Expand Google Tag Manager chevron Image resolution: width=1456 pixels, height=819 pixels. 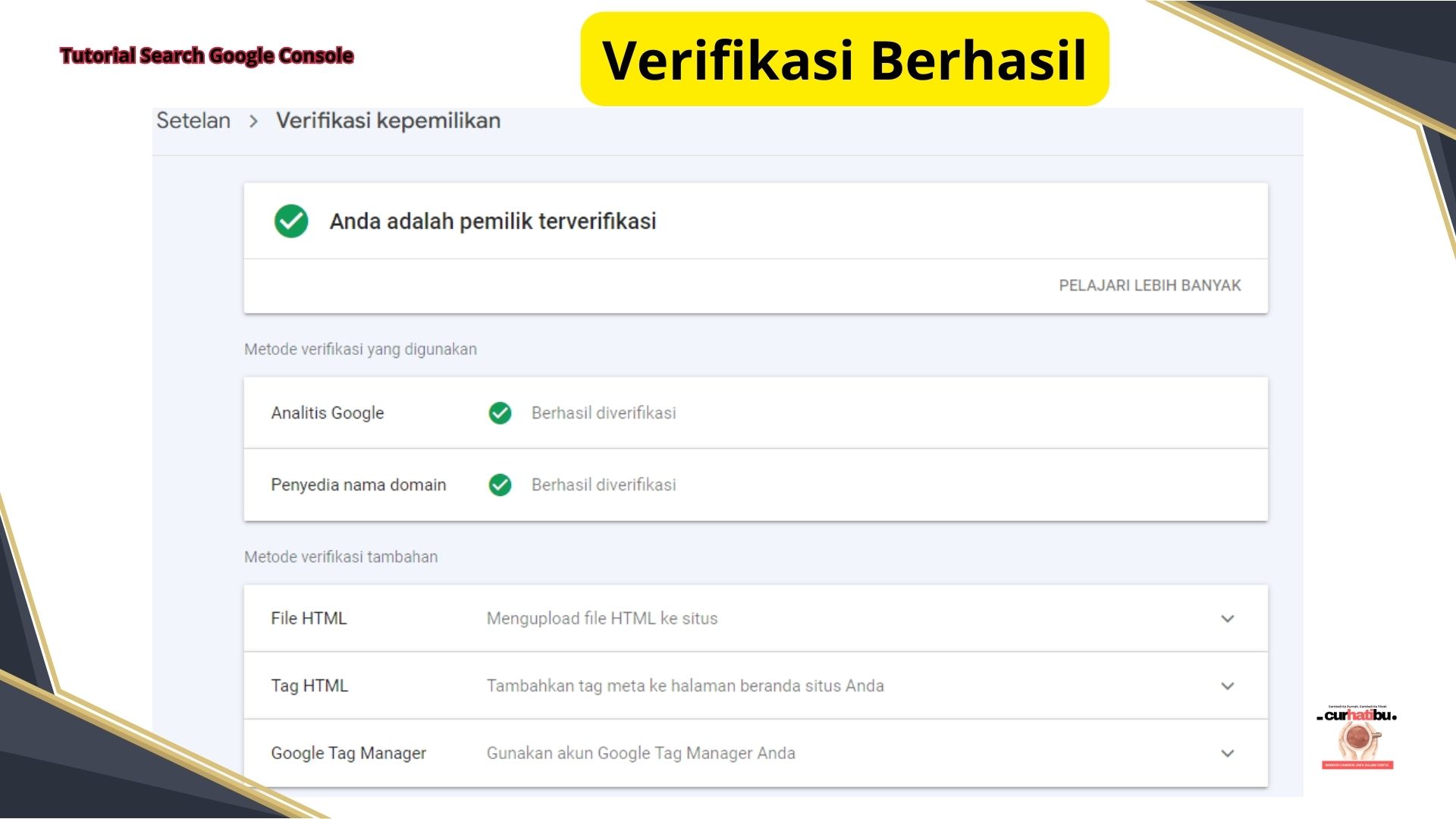point(1227,754)
